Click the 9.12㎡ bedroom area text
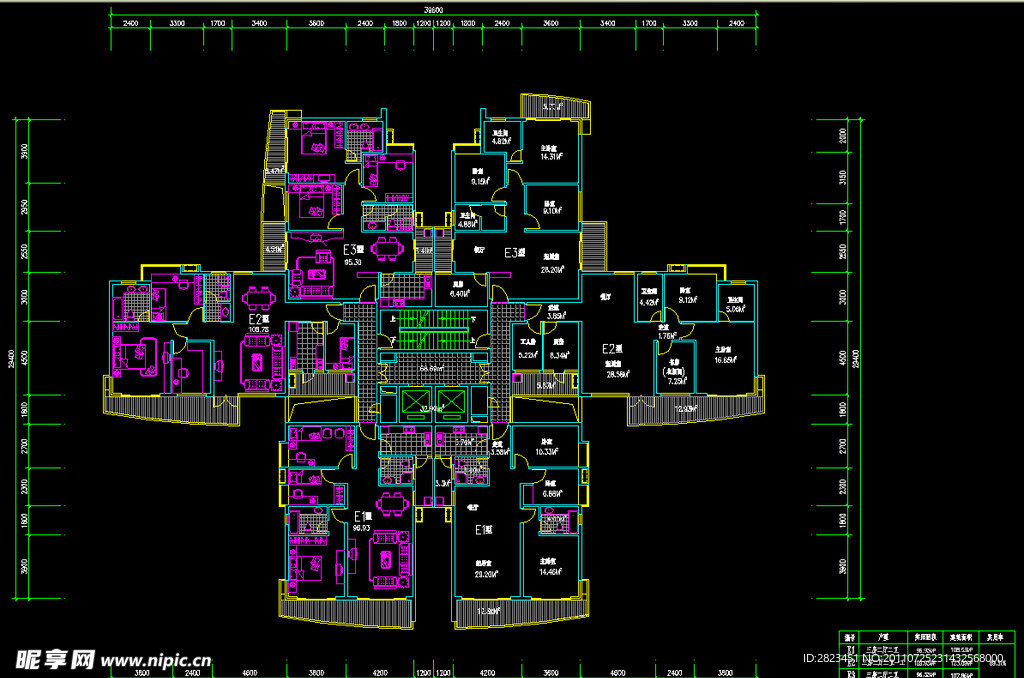 point(688,300)
